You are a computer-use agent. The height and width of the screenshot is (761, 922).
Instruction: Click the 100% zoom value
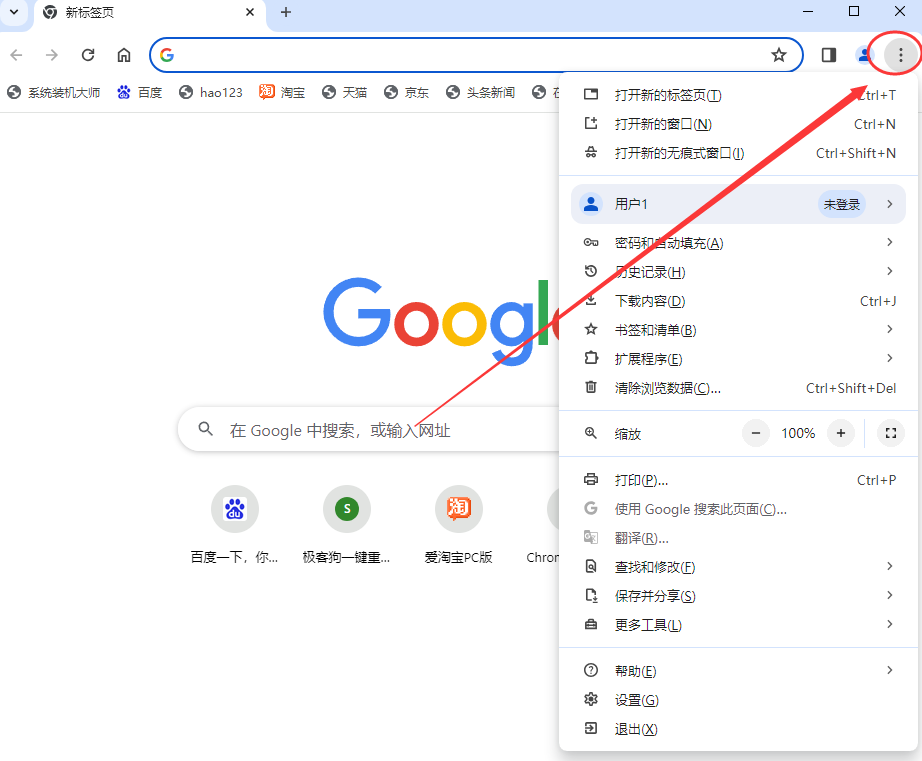[x=798, y=433]
